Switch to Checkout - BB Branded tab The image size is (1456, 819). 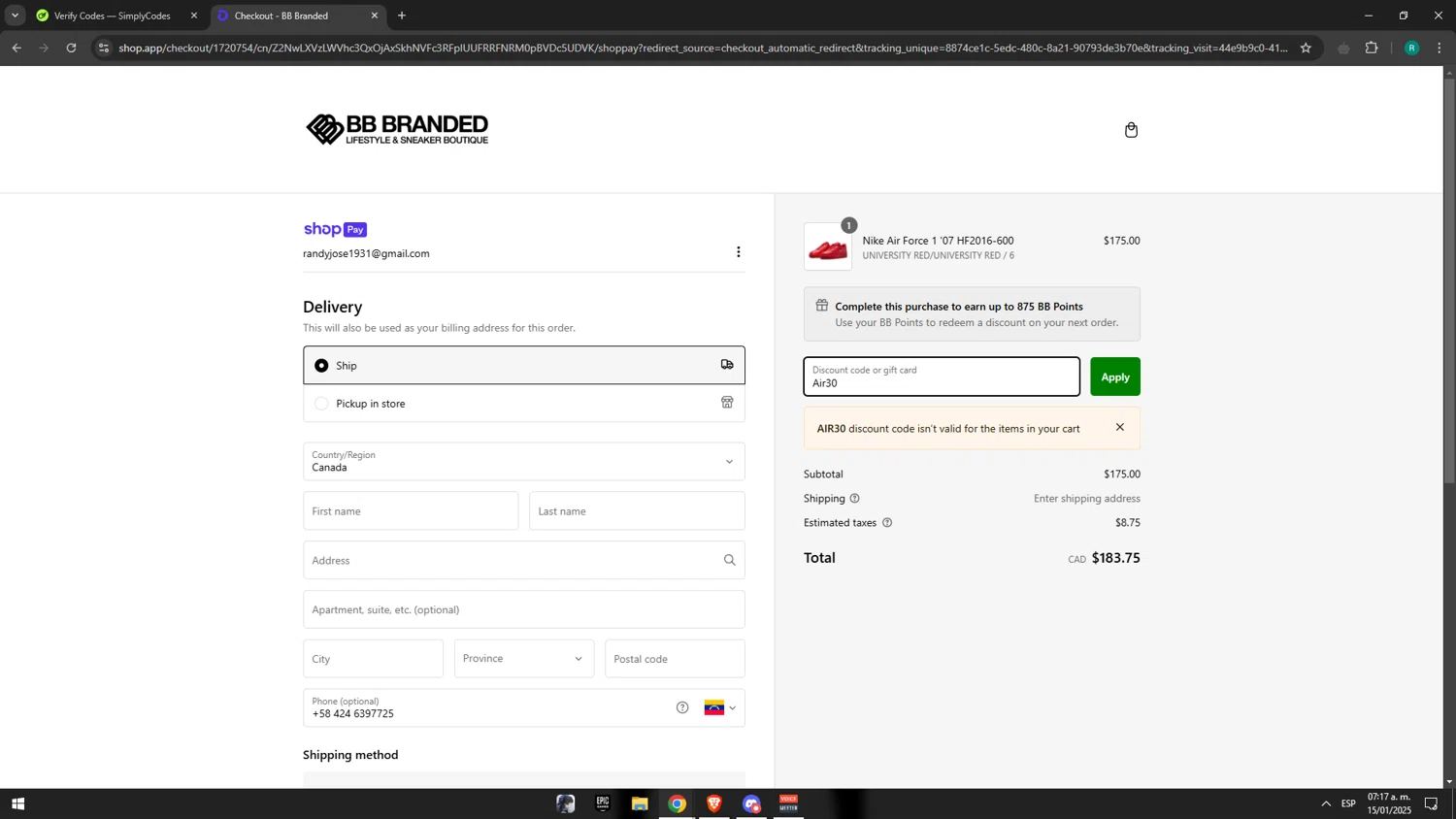coord(299,16)
